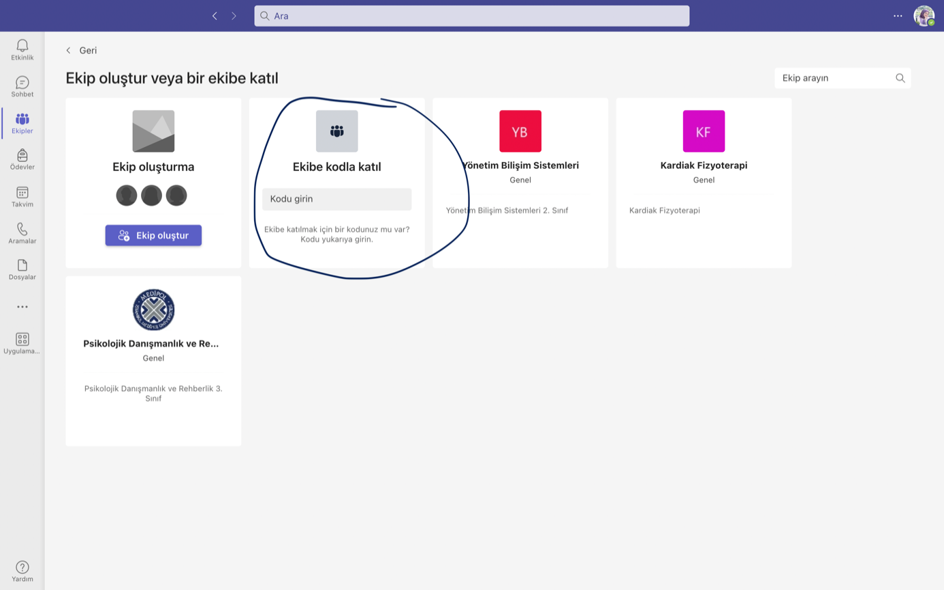
Task: Open Psikolojik Danışmanlık team logo
Action: [x=154, y=309]
